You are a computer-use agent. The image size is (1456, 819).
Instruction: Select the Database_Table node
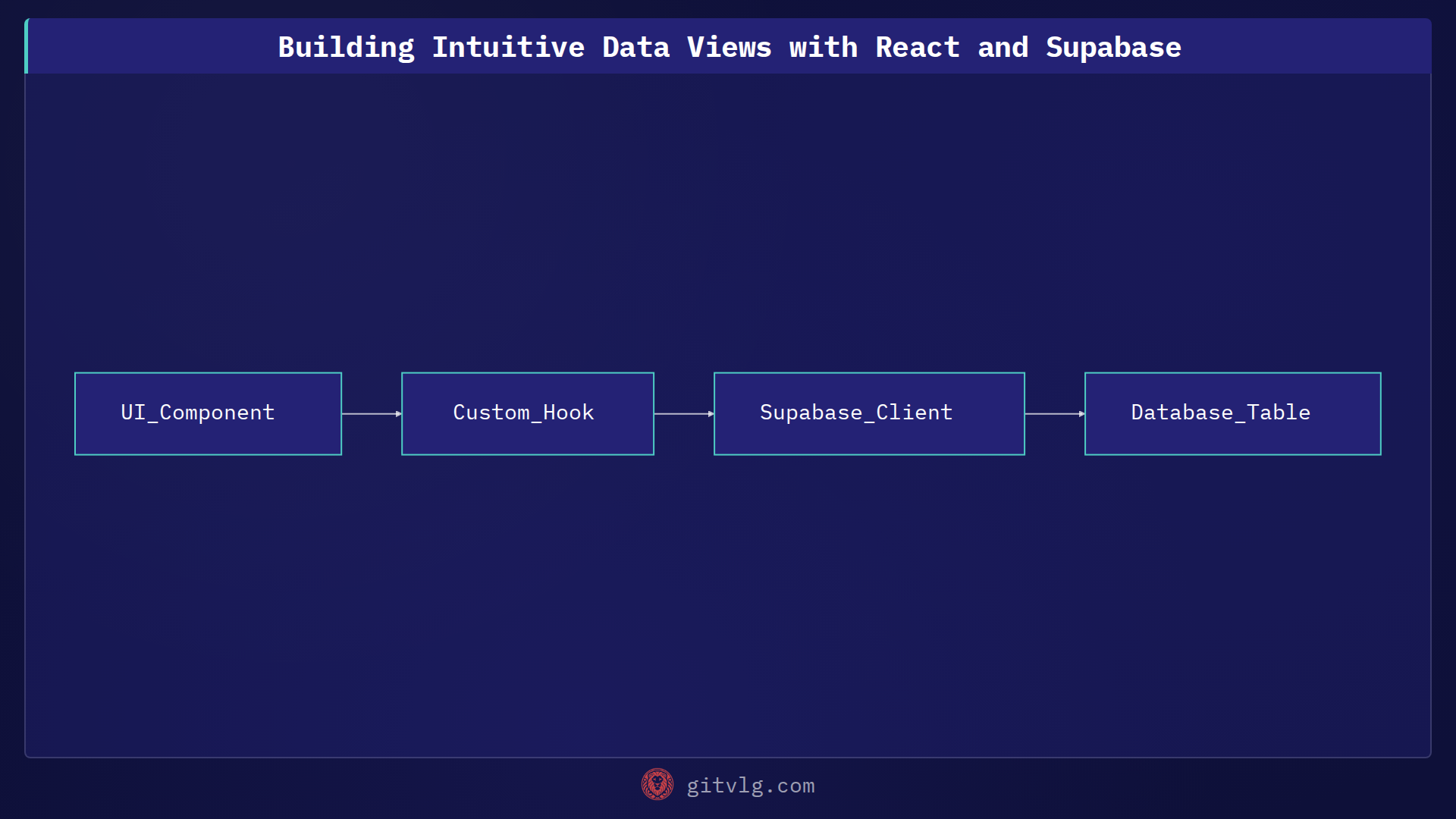click(x=1232, y=413)
